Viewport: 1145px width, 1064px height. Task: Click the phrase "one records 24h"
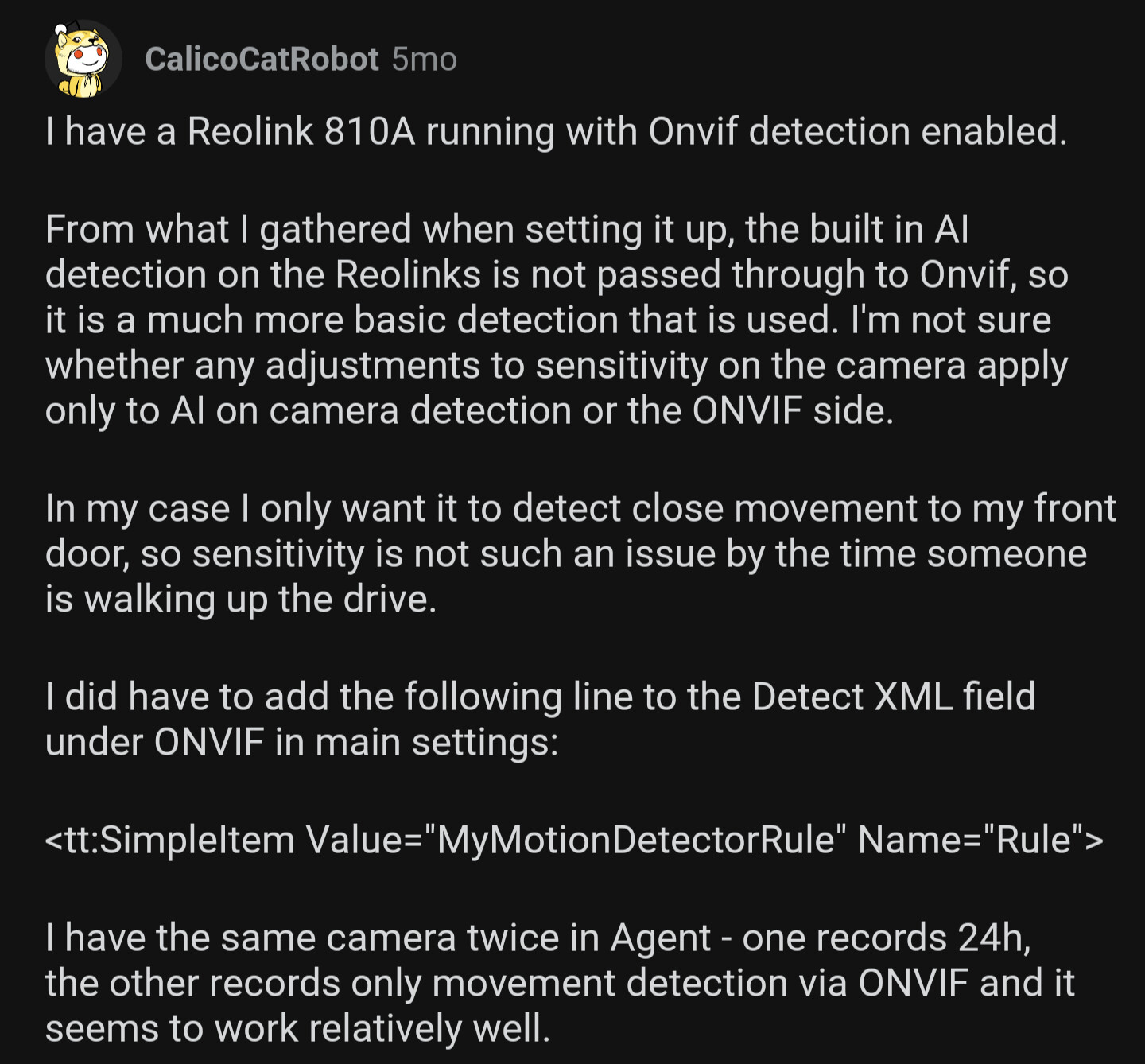click(x=885, y=938)
